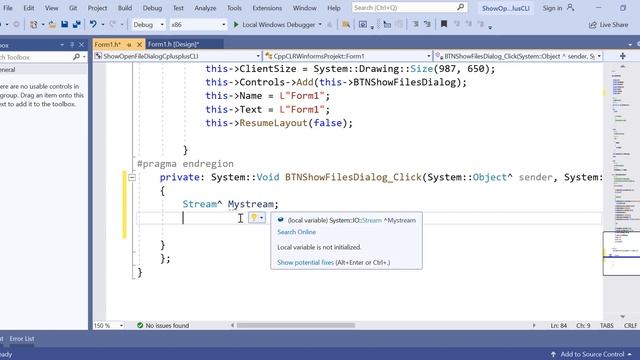Click the TABS indicator in status bar
The width and height of the screenshot is (640, 360).
(607, 325)
